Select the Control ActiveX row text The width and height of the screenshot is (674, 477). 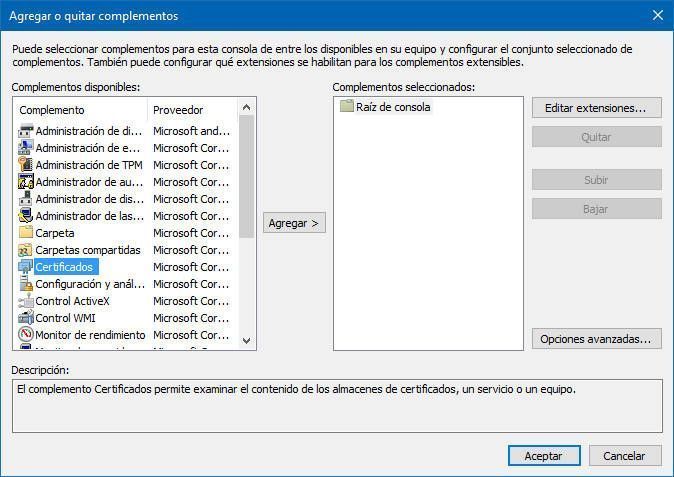point(72,301)
